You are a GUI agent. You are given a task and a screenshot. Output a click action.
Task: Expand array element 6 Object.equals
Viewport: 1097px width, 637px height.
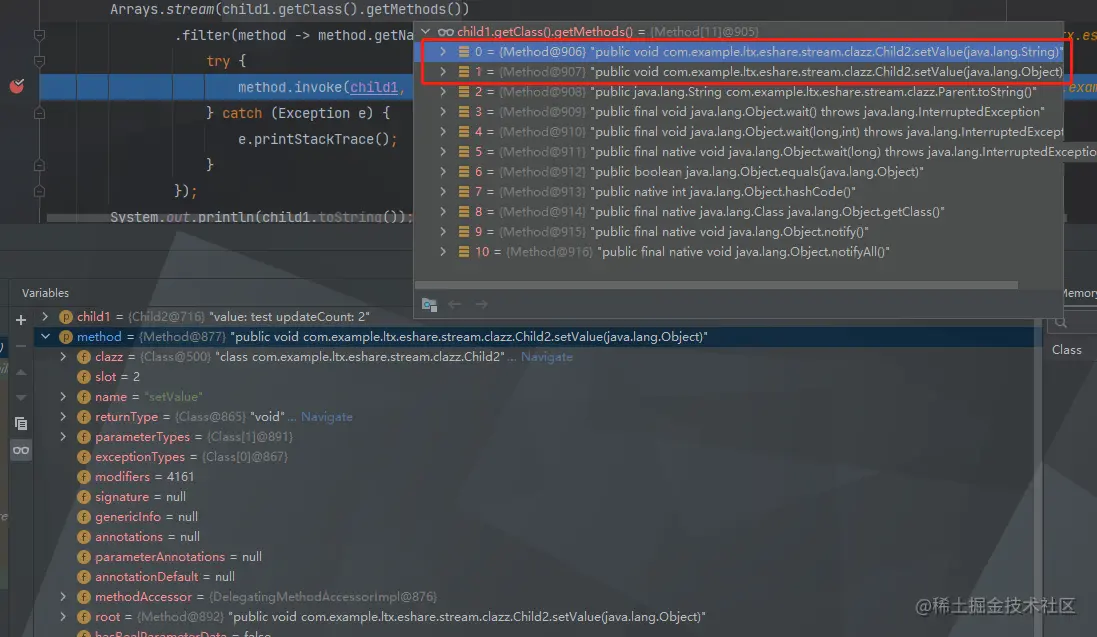pyautogui.click(x=443, y=172)
